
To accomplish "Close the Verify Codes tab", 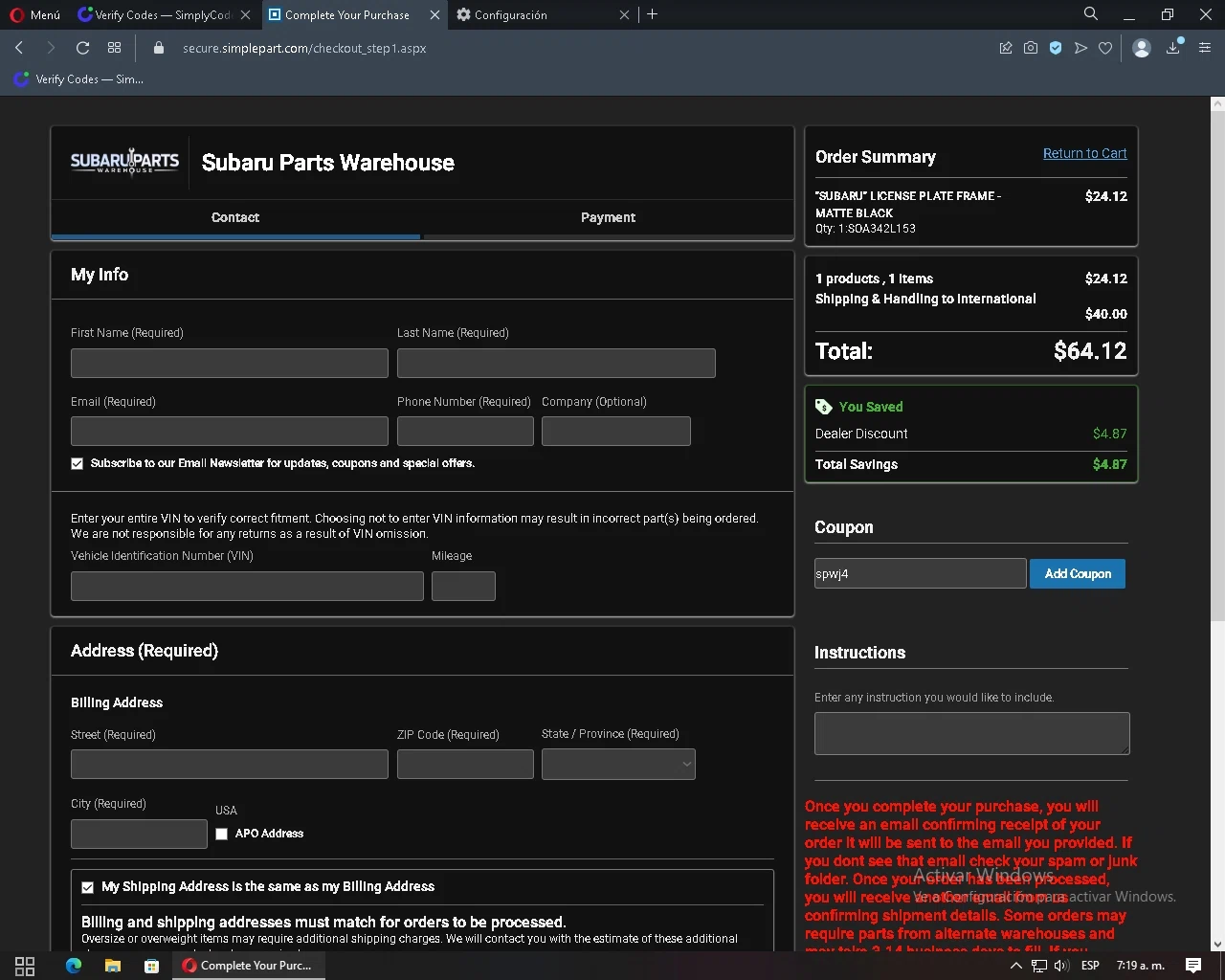I will click(x=245, y=14).
